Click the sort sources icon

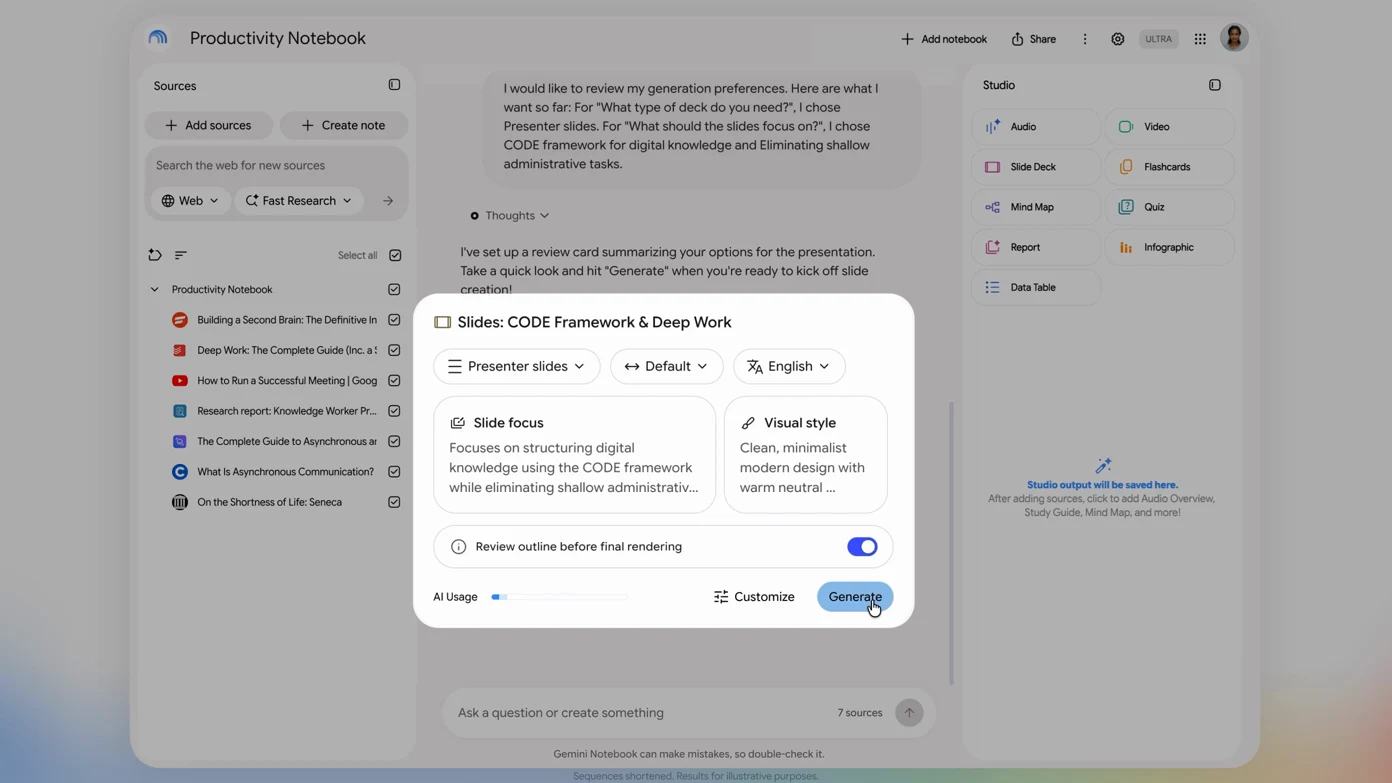tap(181, 255)
